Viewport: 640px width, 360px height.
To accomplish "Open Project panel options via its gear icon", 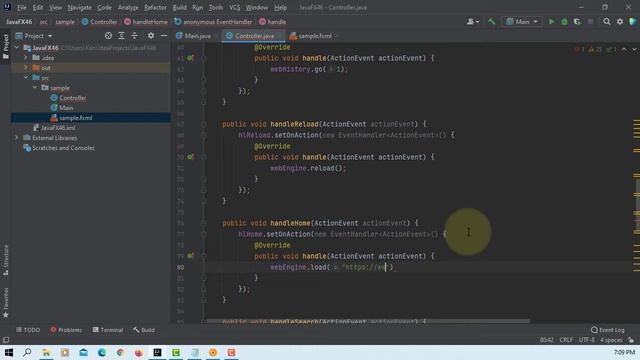I will [x=151, y=36].
